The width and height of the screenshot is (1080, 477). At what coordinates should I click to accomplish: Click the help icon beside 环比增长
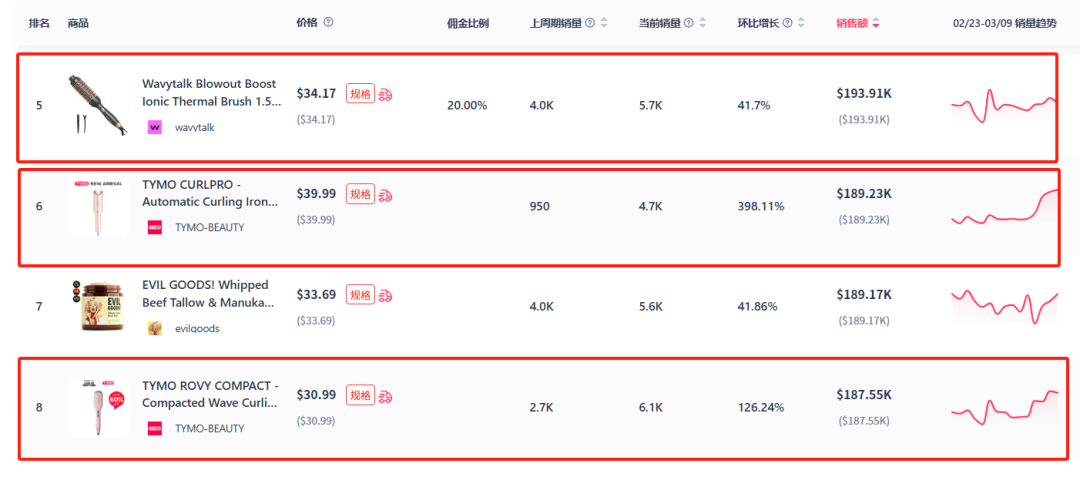click(788, 23)
